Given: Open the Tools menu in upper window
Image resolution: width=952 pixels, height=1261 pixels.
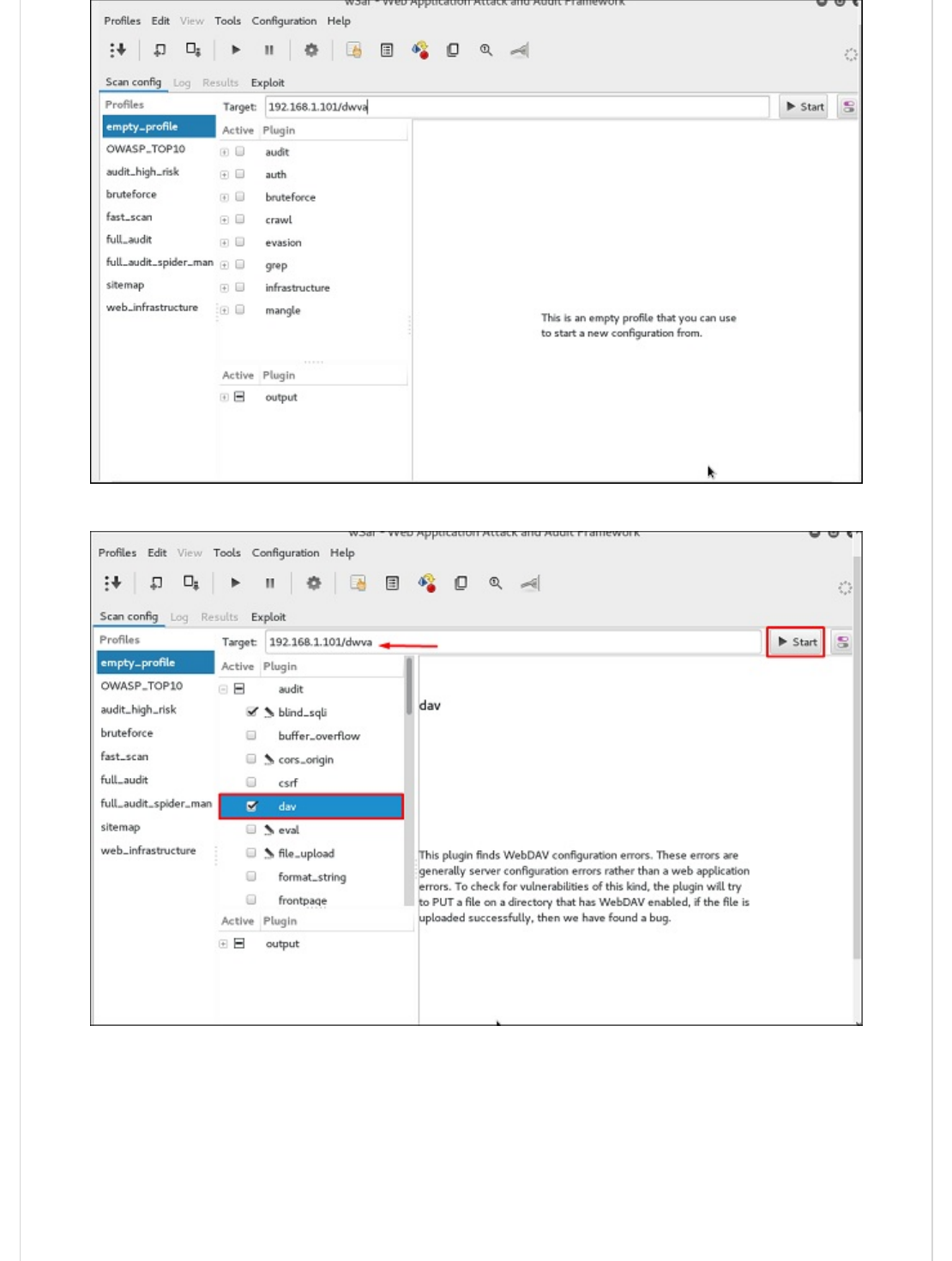Looking at the screenshot, I should tap(228, 21).
